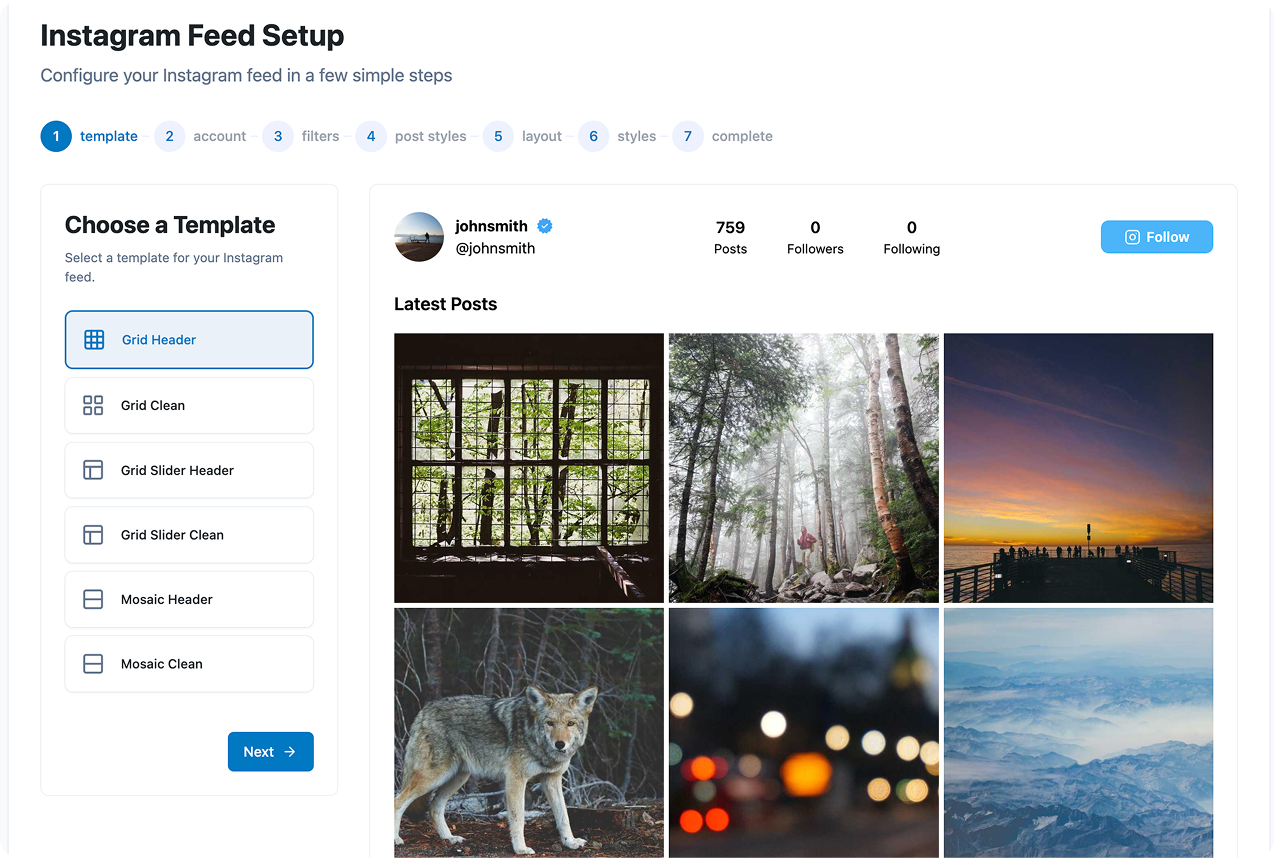Click the Grid Slider Clean layout icon

point(93,535)
